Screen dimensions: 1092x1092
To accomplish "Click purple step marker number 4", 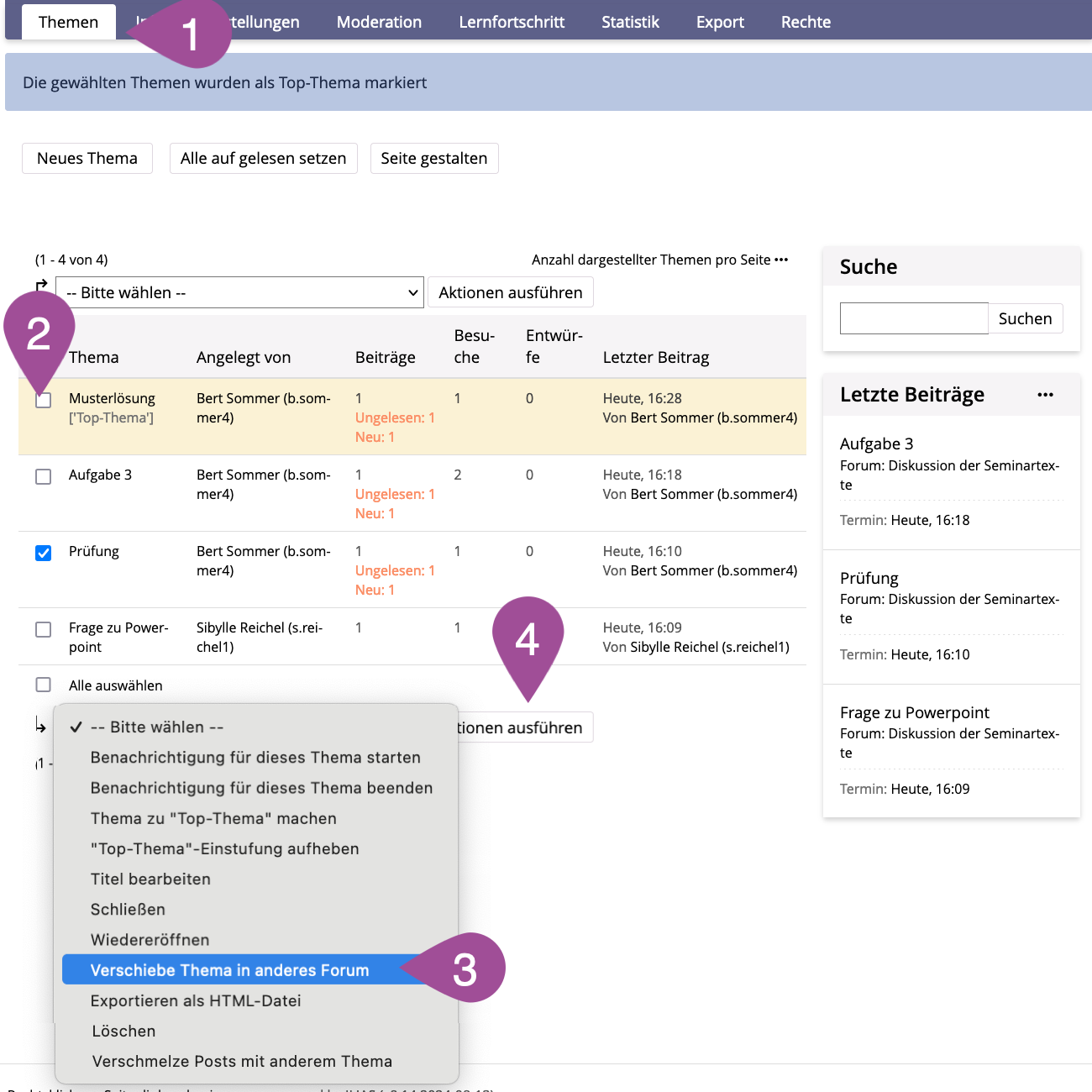I will click(x=528, y=639).
